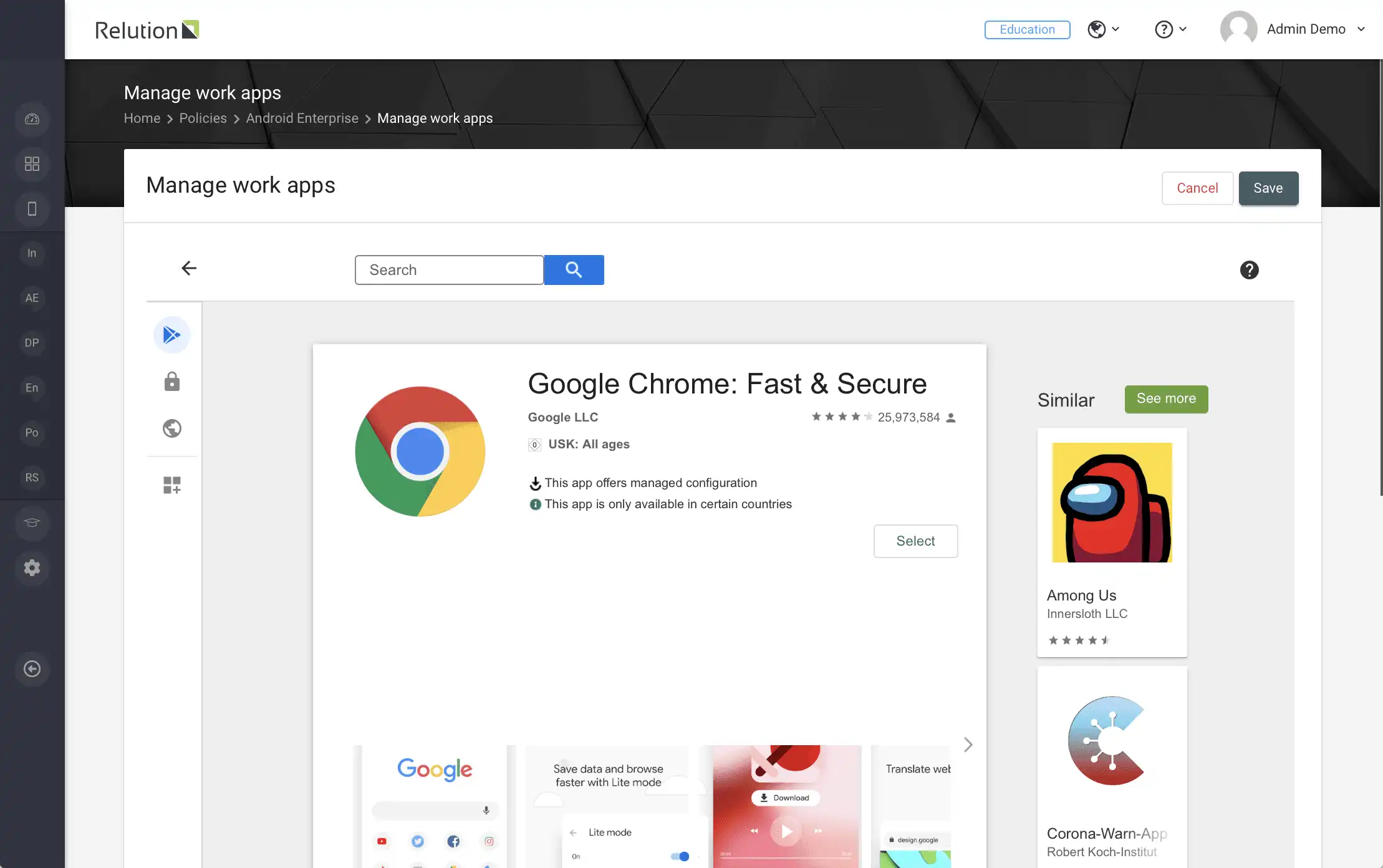Click 'USK: All ages' rating text
This screenshot has width=1383, height=868.
(x=589, y=444)
